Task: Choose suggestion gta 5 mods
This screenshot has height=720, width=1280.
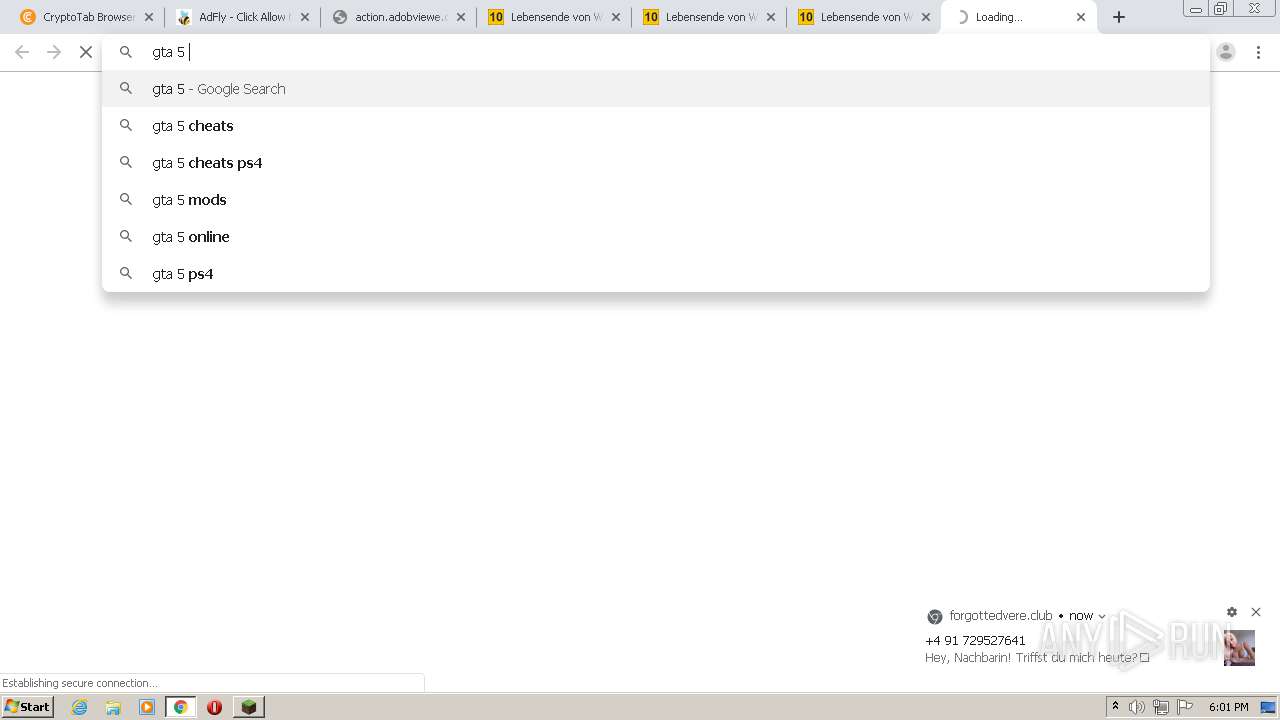Action: (x=656, y=200)
